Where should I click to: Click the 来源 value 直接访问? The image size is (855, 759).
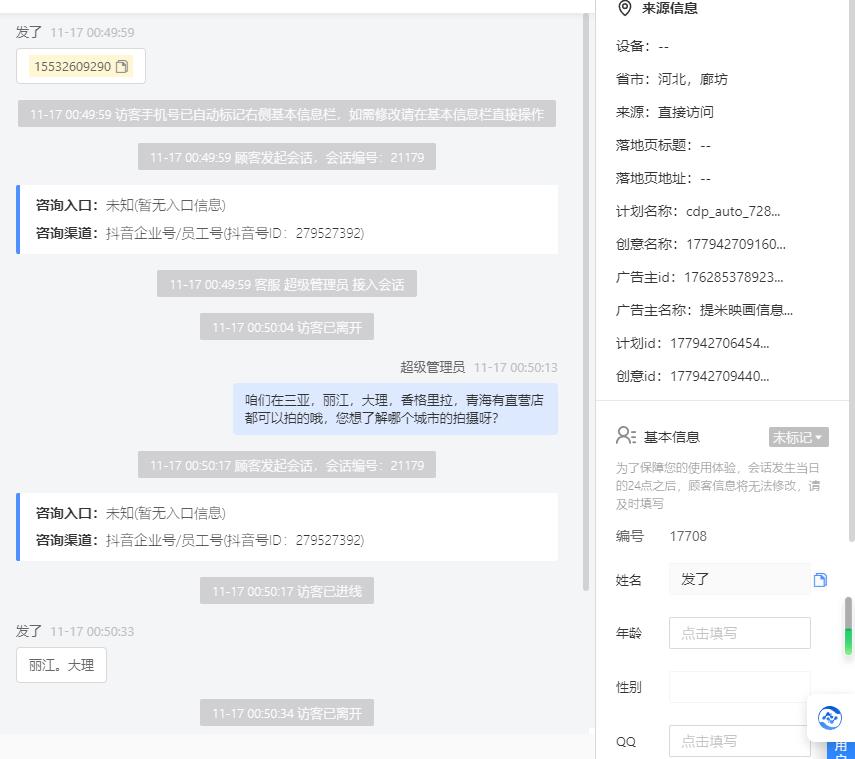[685, 112]
